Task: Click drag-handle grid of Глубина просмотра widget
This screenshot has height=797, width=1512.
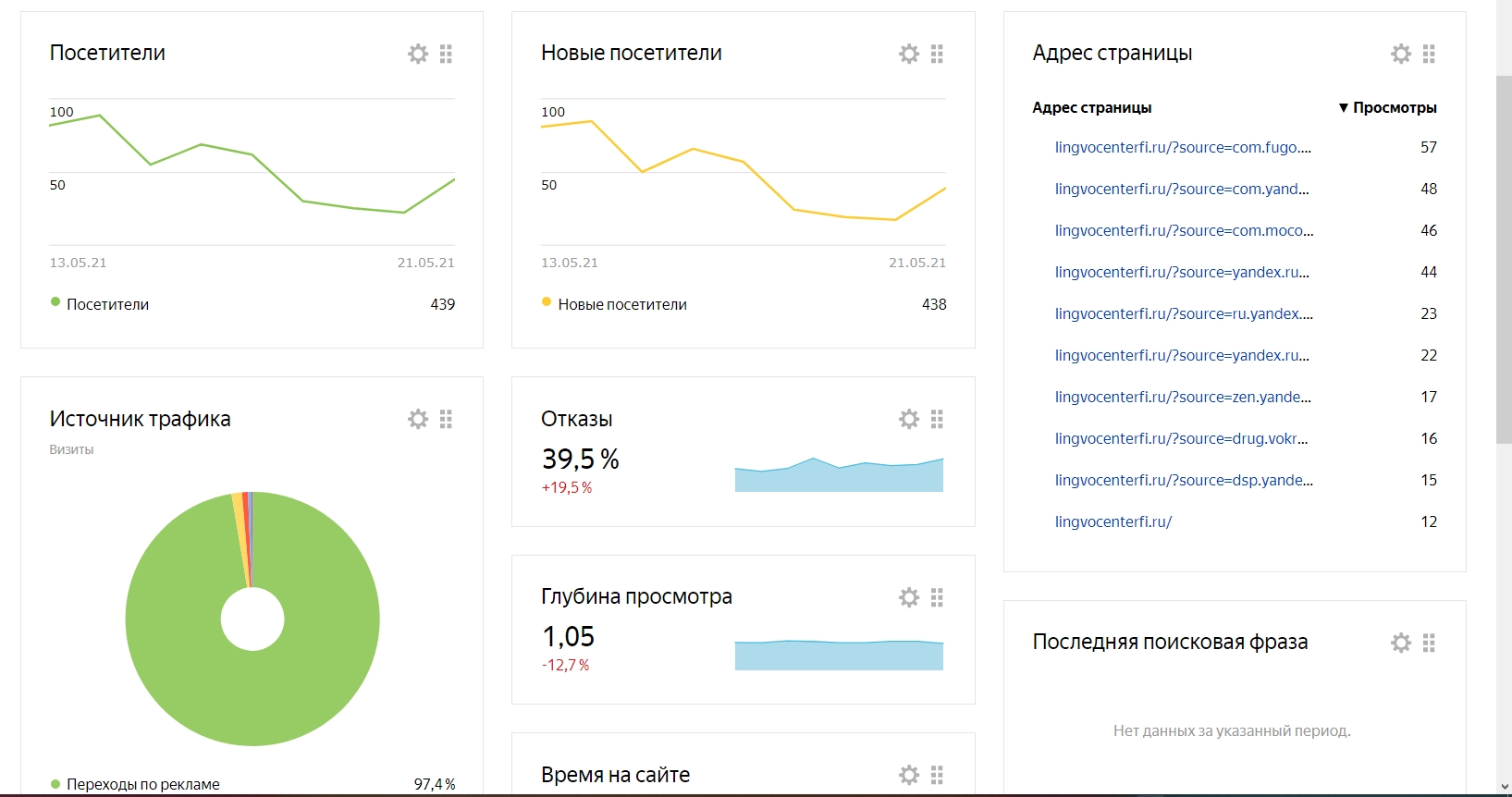Action: (937, 597)
